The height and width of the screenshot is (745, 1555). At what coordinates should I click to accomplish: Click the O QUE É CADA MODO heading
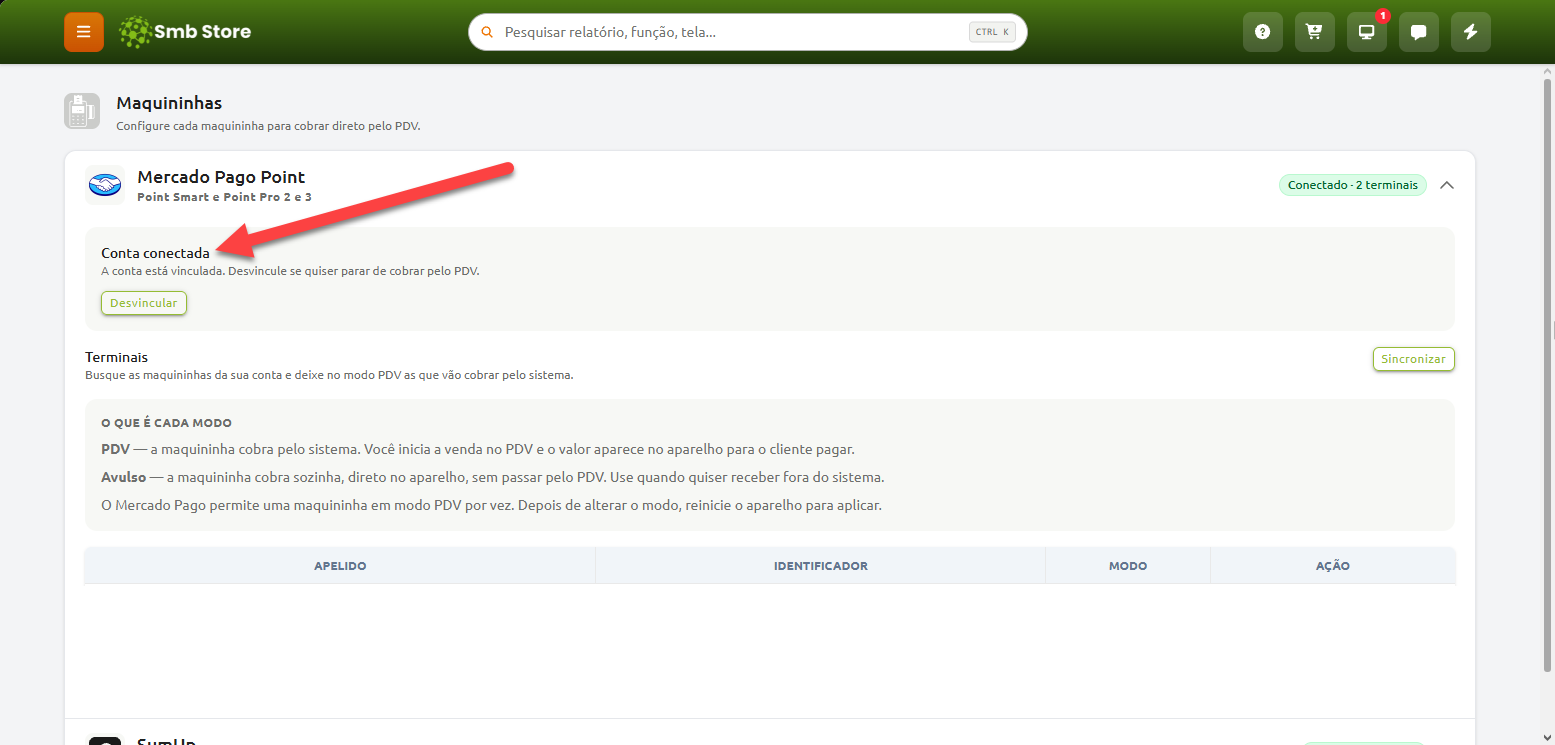[x=167, y=423]
